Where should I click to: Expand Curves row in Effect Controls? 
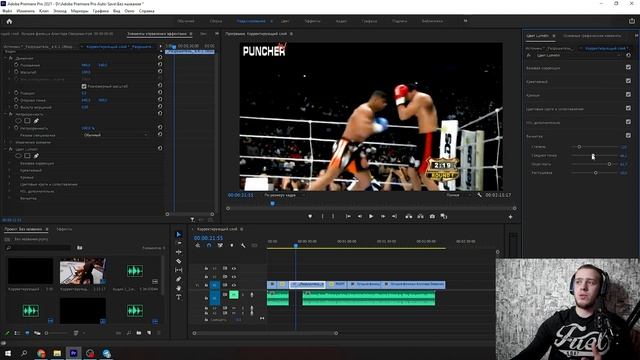click(x=10, y=178)
